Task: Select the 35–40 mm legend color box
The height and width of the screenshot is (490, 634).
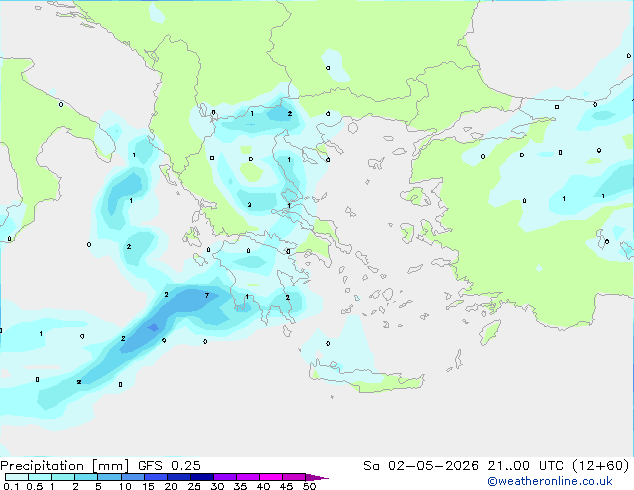Action: pyautogui.click(x=247, y=477)
